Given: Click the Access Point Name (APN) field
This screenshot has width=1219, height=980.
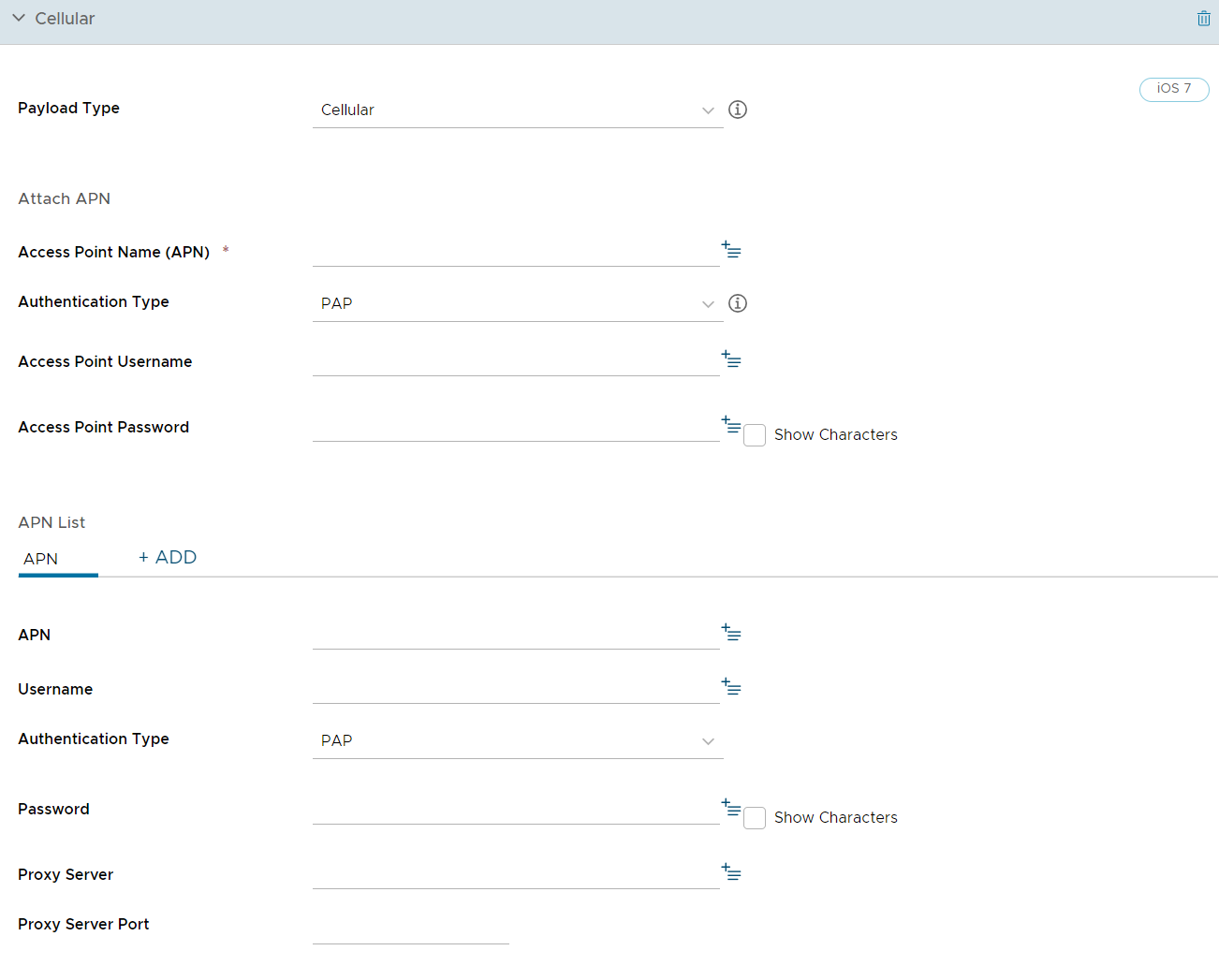Looking at the screenshot, I should tap(516, 251).
